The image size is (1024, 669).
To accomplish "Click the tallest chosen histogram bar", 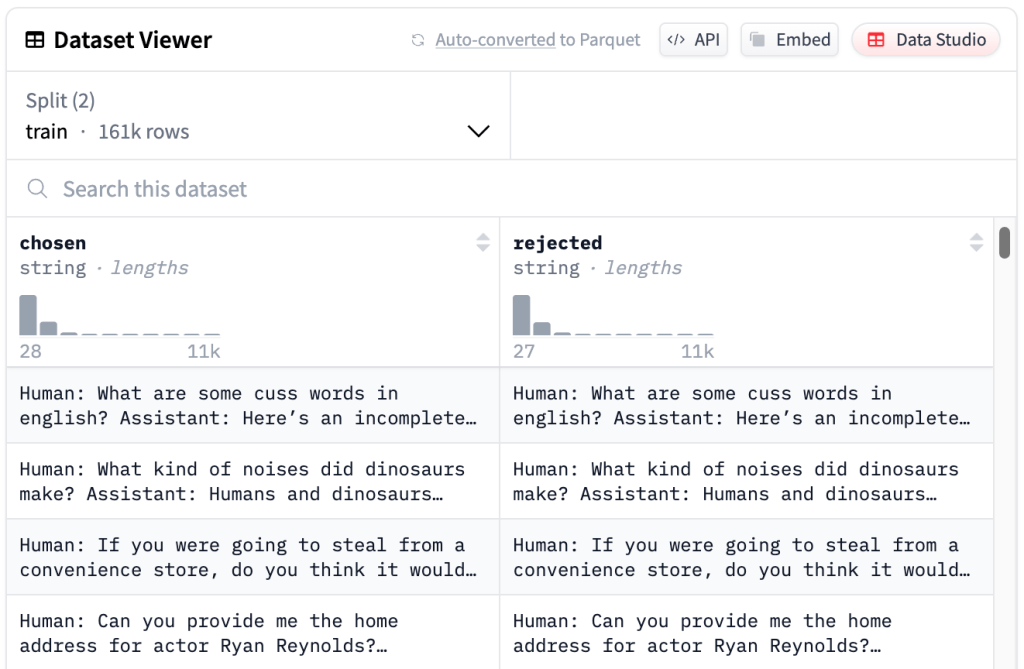I will pos(28,315).
